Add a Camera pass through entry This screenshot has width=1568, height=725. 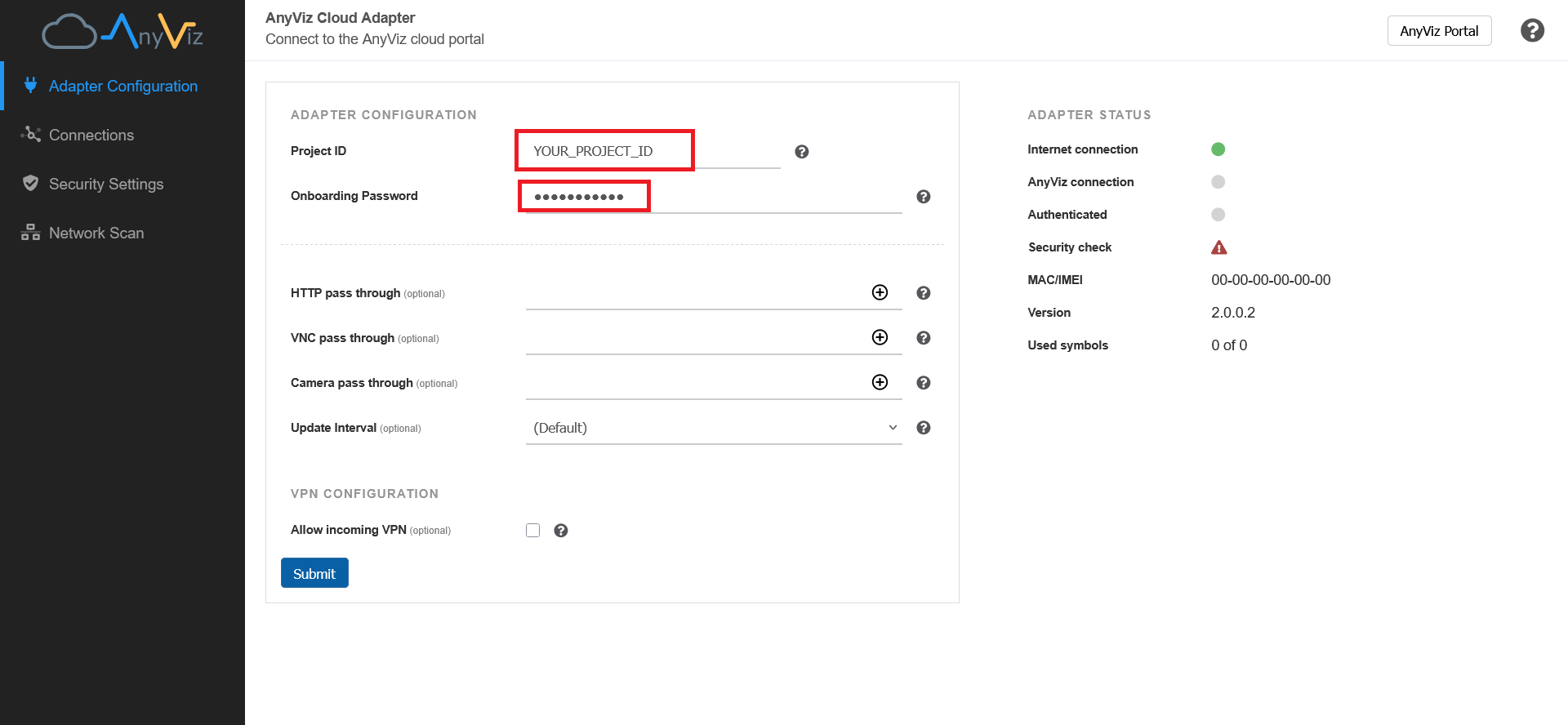pyautogui.click(x=880, y=382)
